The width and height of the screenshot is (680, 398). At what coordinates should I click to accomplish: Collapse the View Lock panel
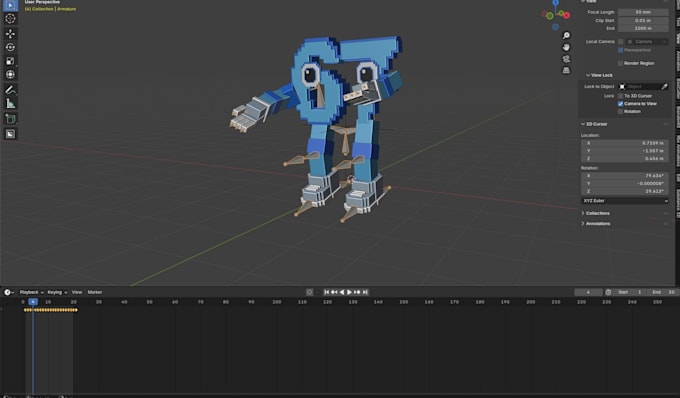(x=598, y=75)
